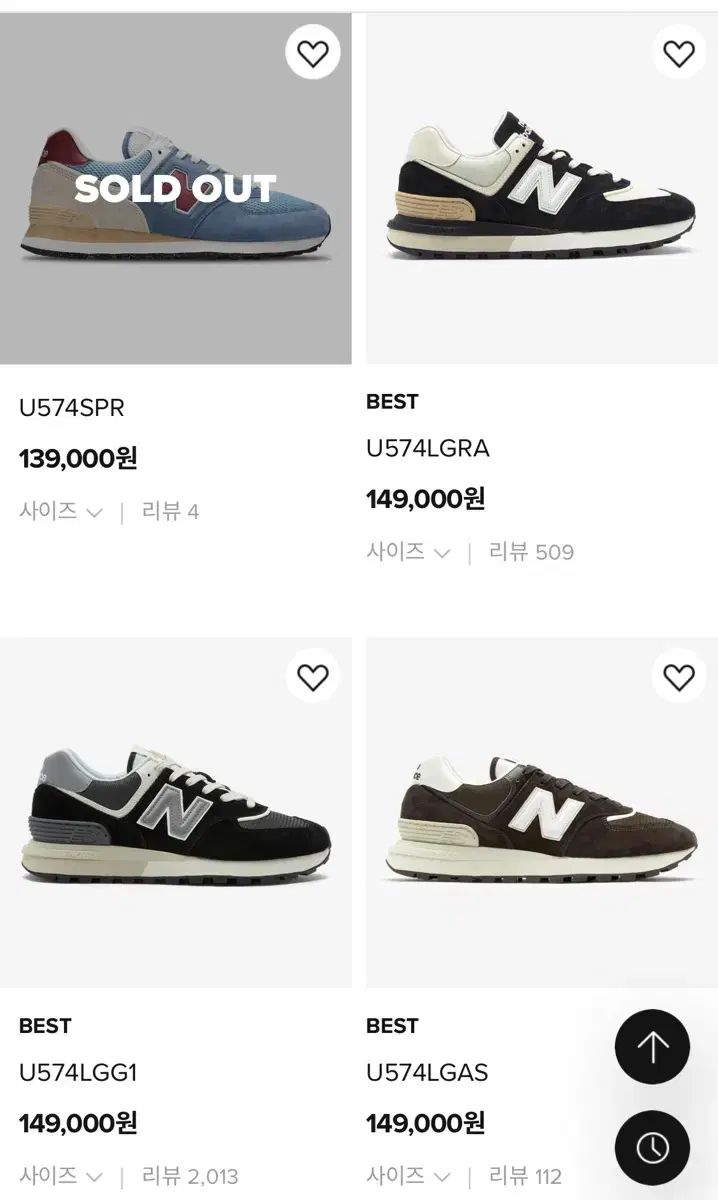718x1200 pixels.
Task: Open recently viewed clock button
Action: [652, 1146]
